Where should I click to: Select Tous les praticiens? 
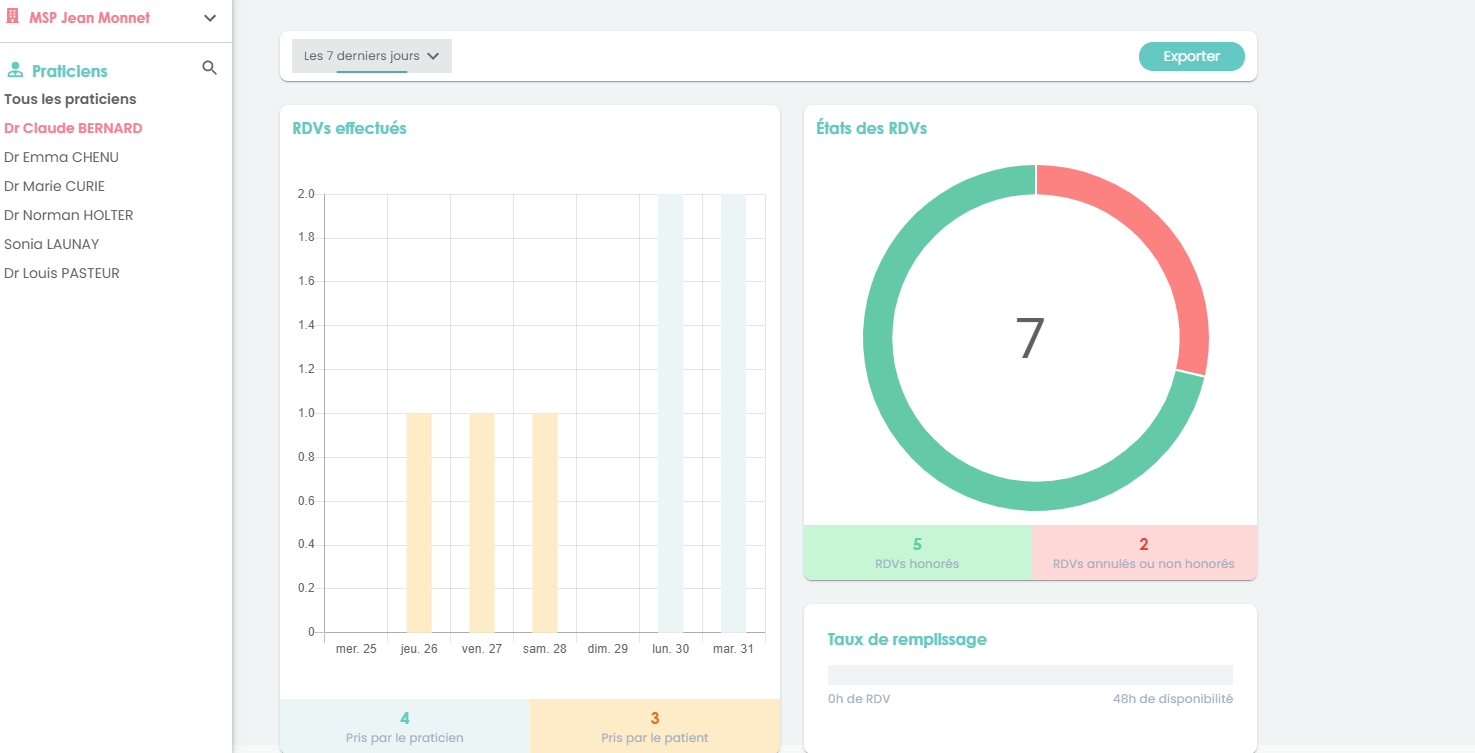[70, 99]
